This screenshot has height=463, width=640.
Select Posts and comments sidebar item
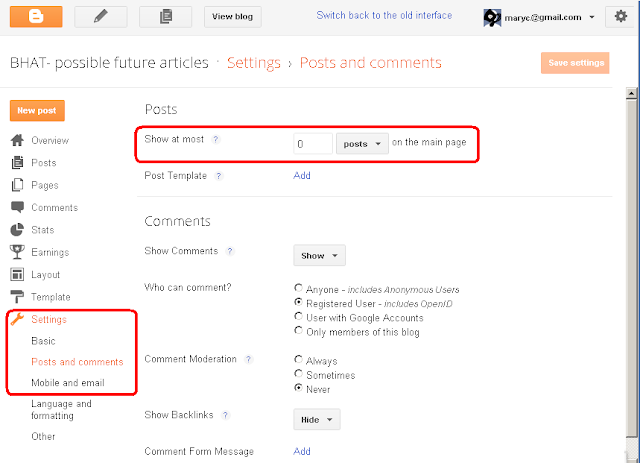77,362
